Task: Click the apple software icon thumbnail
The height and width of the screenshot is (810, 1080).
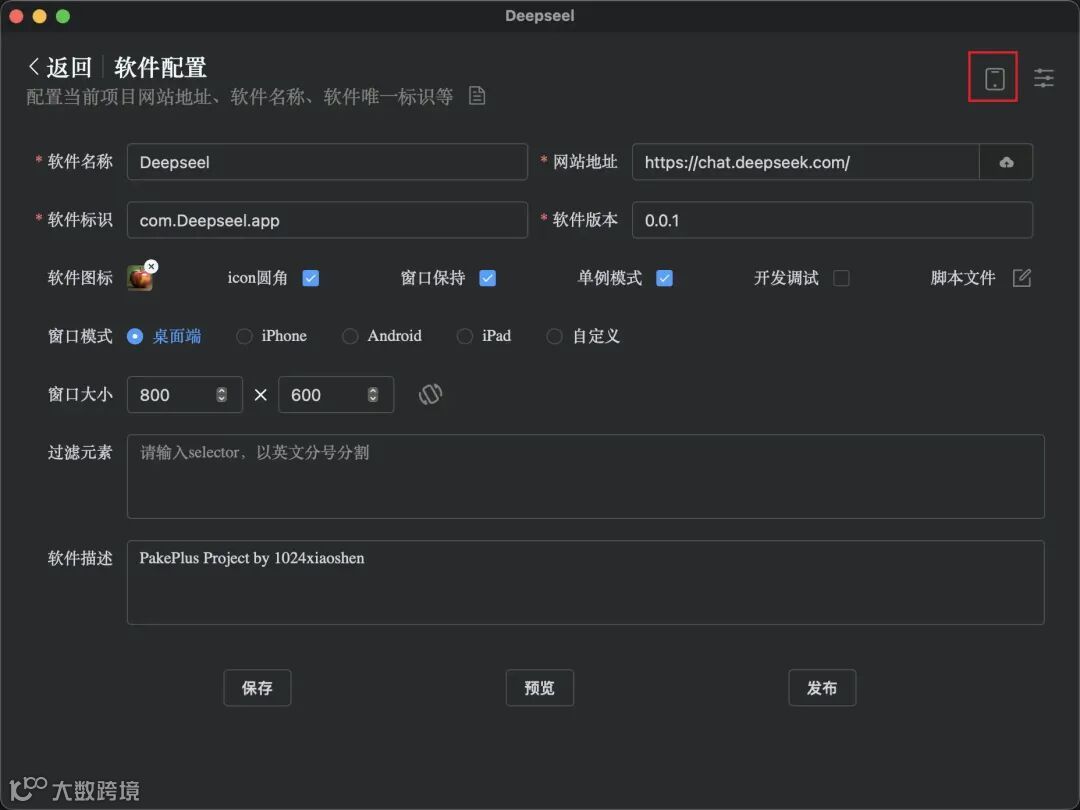Action: point(140,278)
